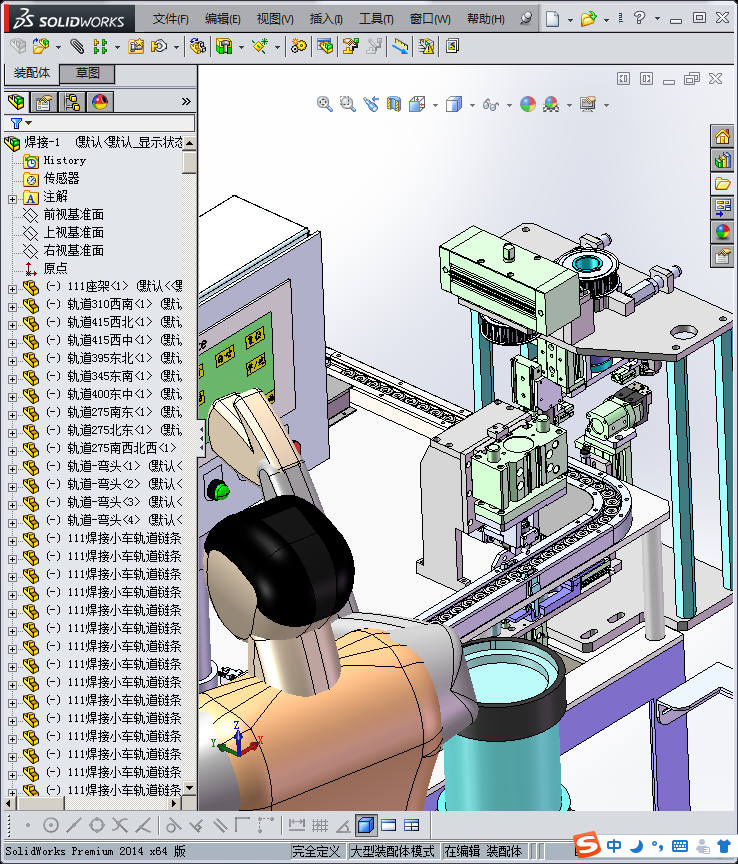Open the View Palette task pane icon
738x864 pixels.
point(722,208)
